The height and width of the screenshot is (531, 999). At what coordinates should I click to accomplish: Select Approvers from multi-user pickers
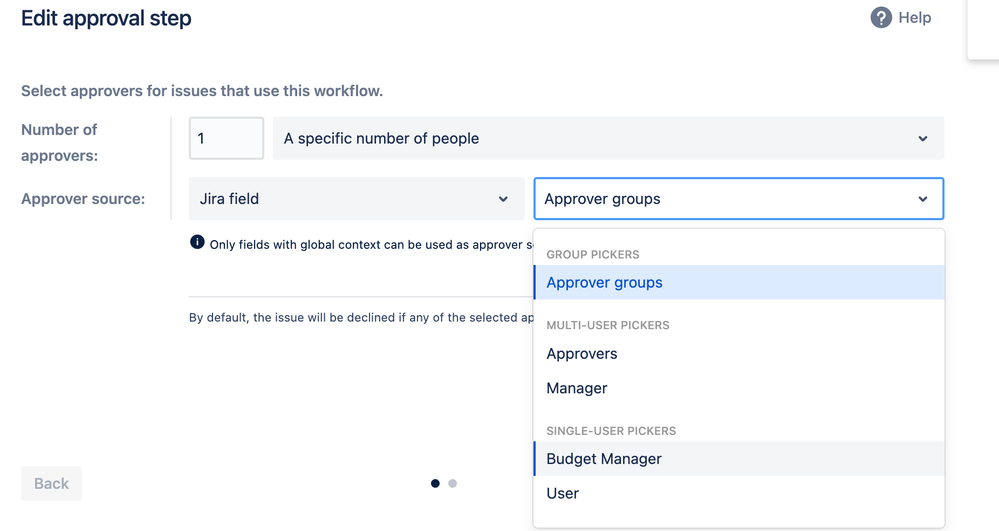[739, 354]
